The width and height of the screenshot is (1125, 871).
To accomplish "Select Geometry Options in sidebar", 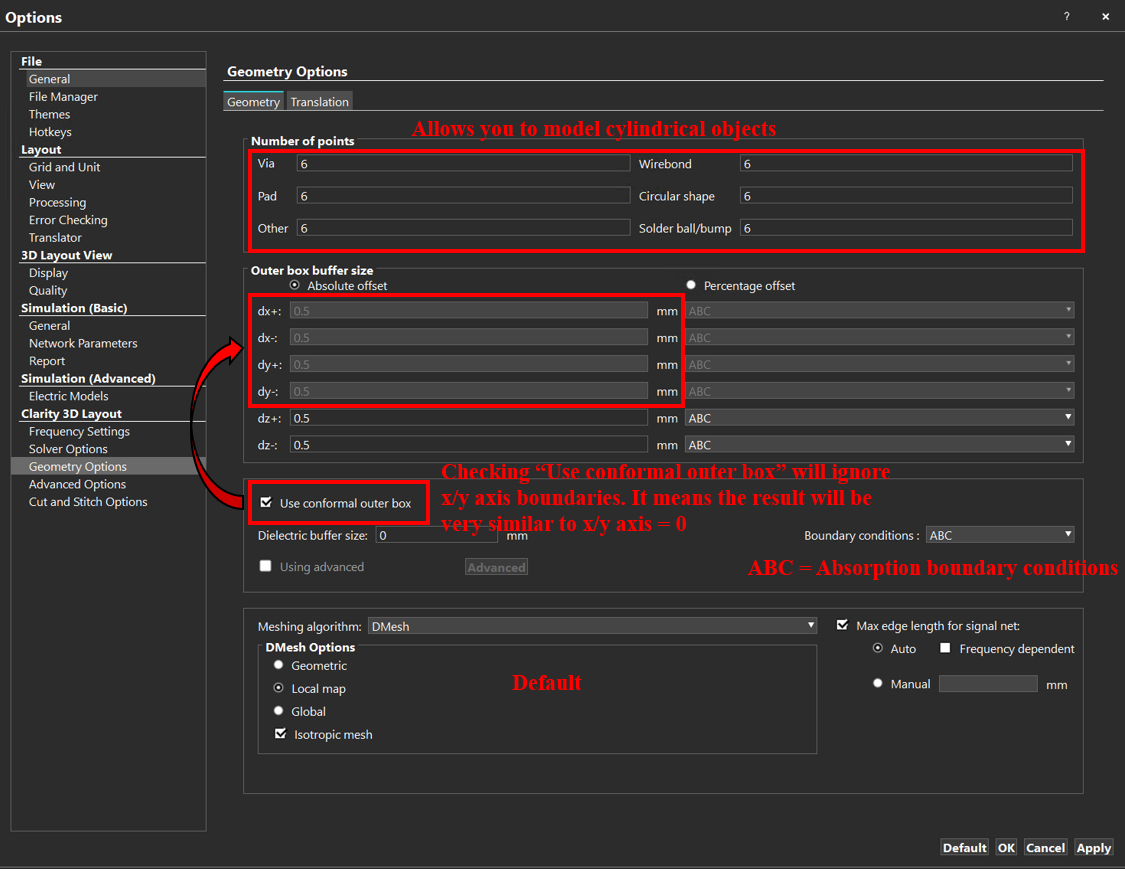I will click(x=108, y=466).
